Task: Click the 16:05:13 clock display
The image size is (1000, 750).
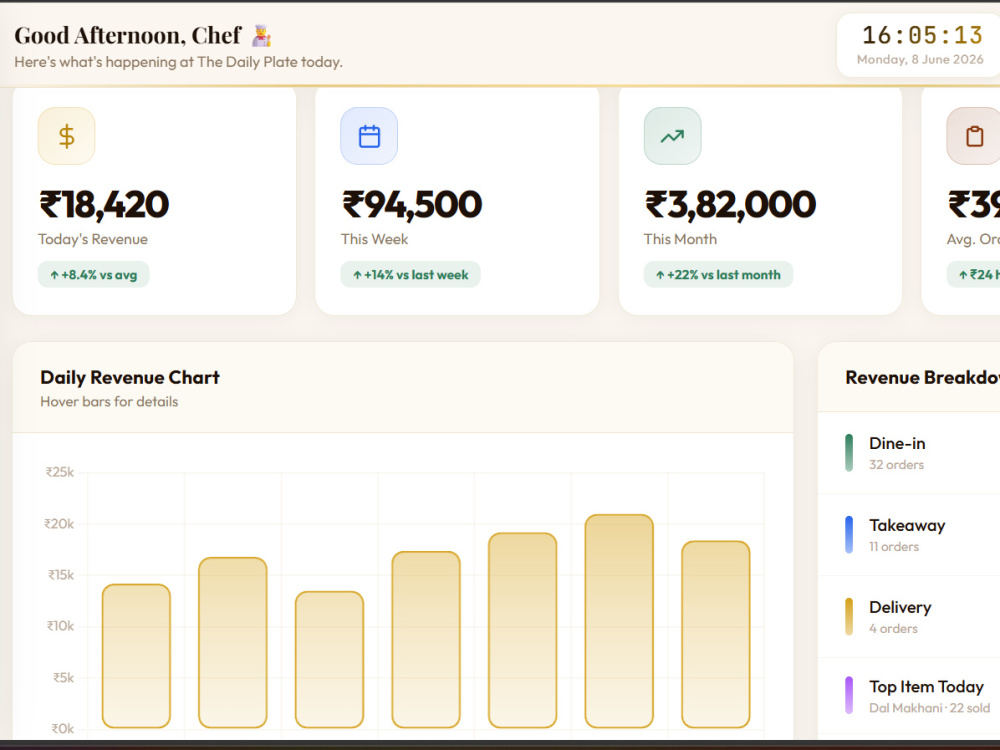Action: click(x=922, y=35)
